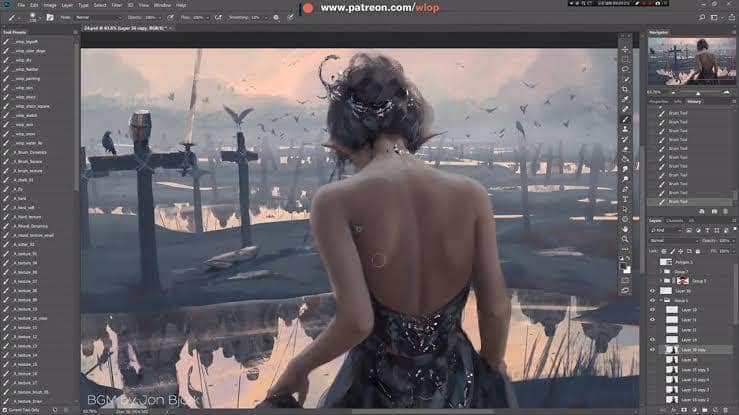739x415 pixels.
Task: Select _wlop_painting brush preset
Action: (x=26, y=78)
